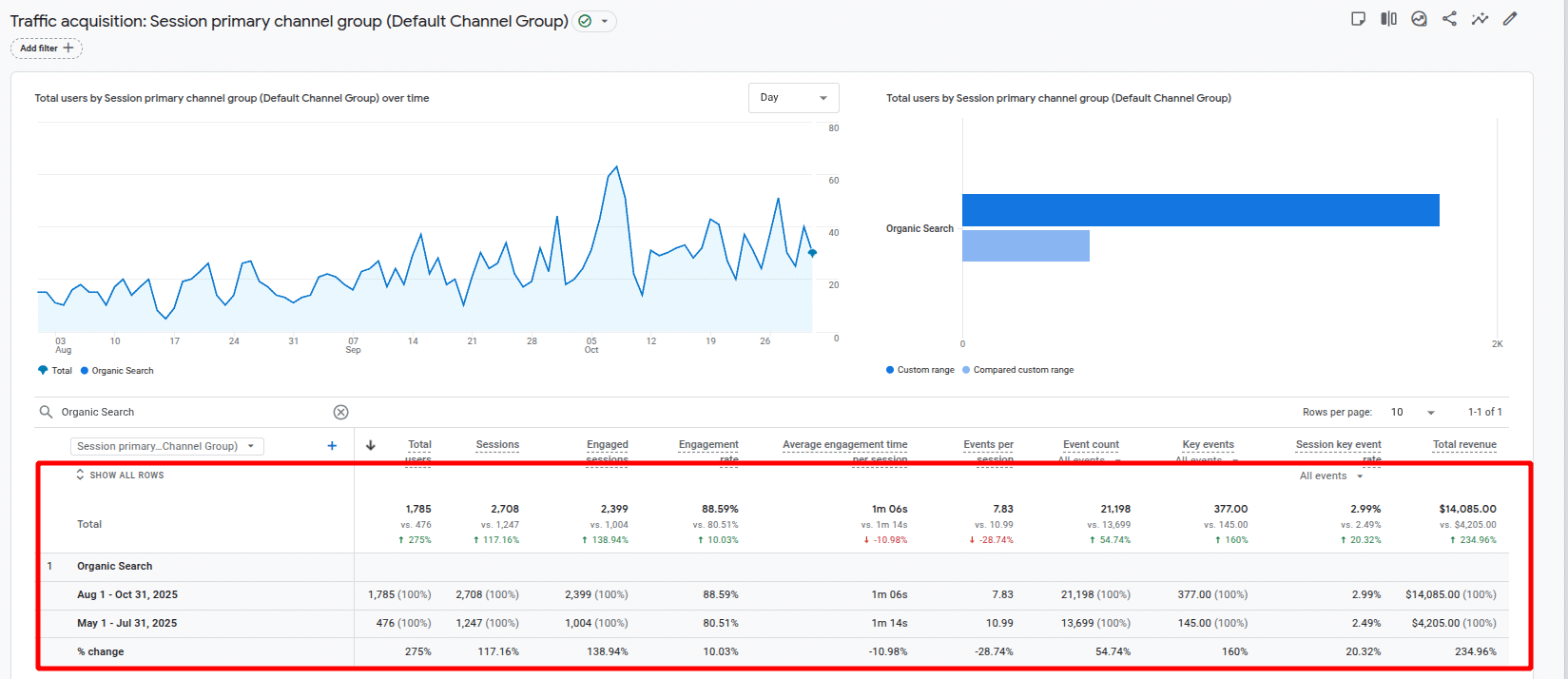The width and height of the screenshot is (1568, 679).
Task: Click the search magnifier icon in table
Action: 46,412
